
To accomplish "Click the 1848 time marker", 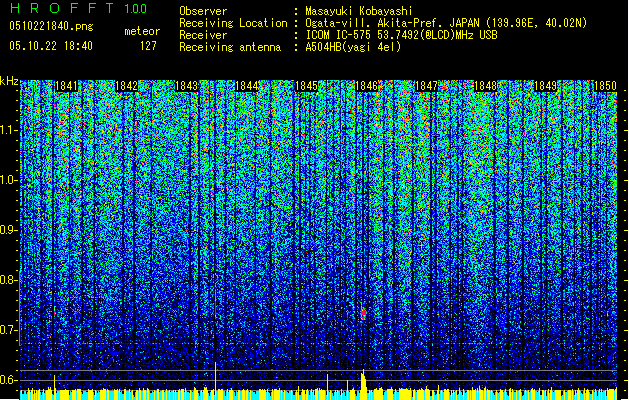I will click(x=486, y=86).
